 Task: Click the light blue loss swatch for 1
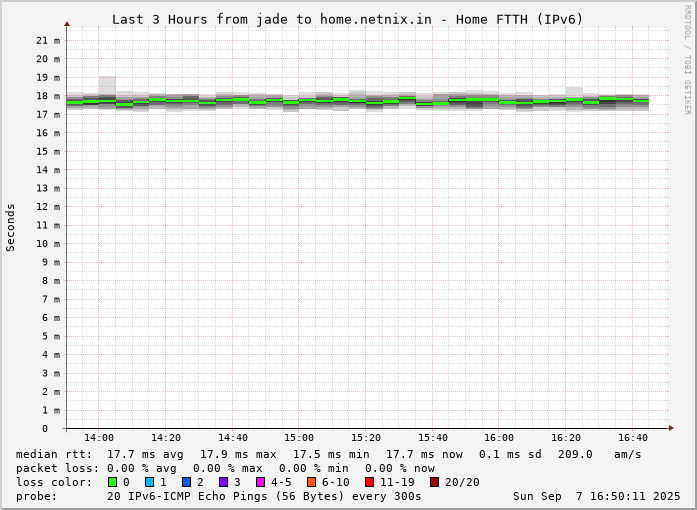pyautogui.click(x=149, y=482)
